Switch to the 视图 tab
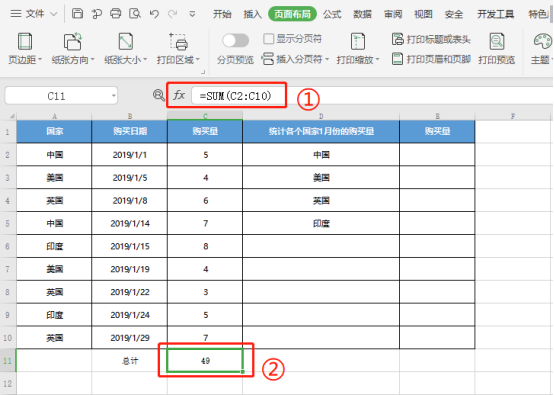This screenshot has height=395, width=554. (x=423, y=14)
